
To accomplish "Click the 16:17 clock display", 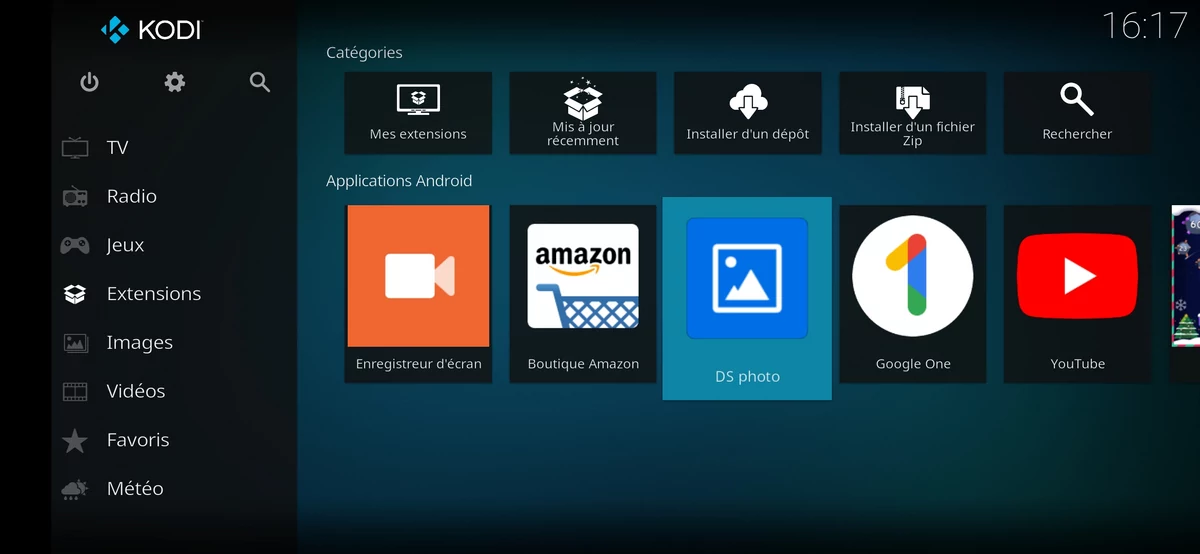I will coord(1144,25).
